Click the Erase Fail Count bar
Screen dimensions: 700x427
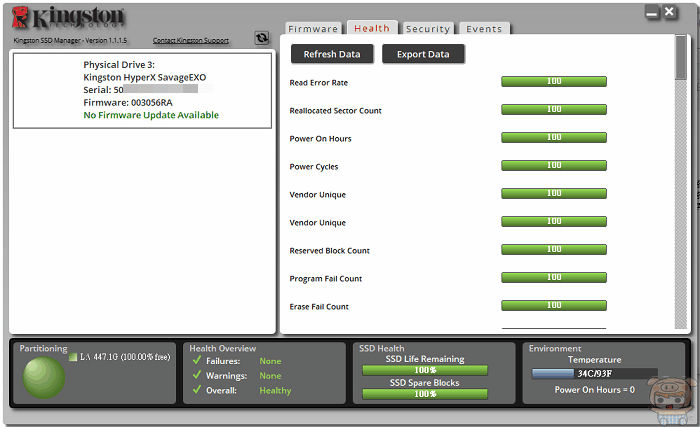[x=554, y=306]
